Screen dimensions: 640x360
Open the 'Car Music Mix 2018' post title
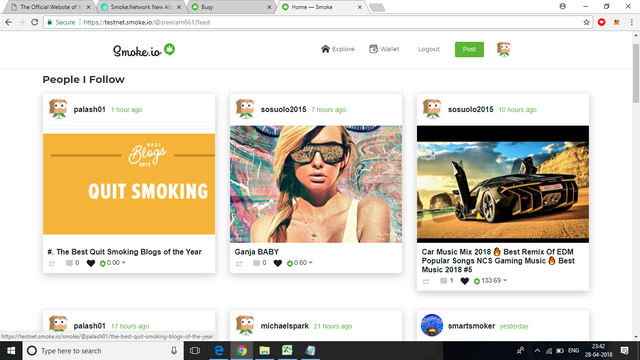click(x=498, y=260)
